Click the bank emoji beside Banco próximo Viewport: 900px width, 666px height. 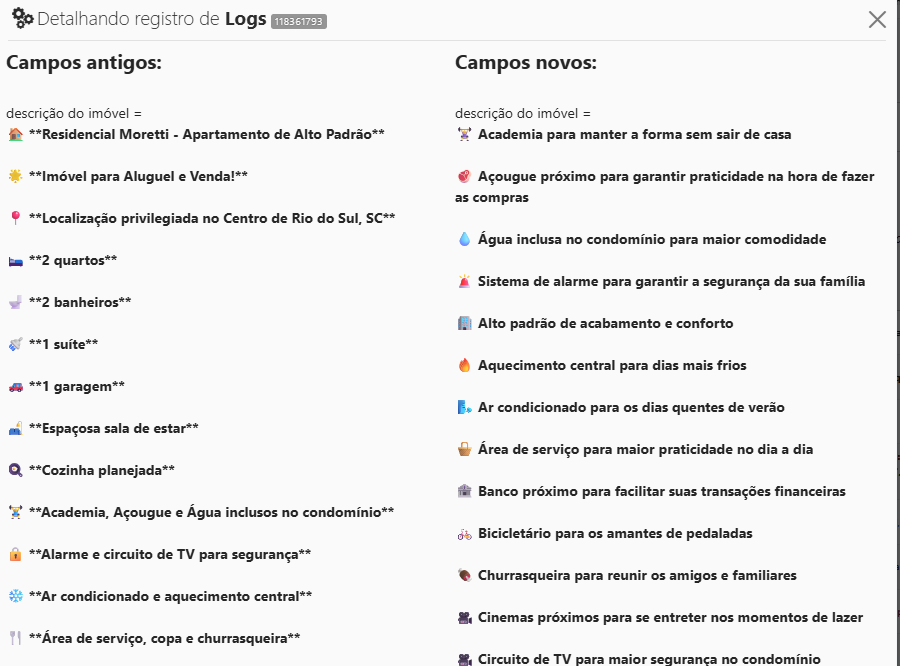(464, 492)
